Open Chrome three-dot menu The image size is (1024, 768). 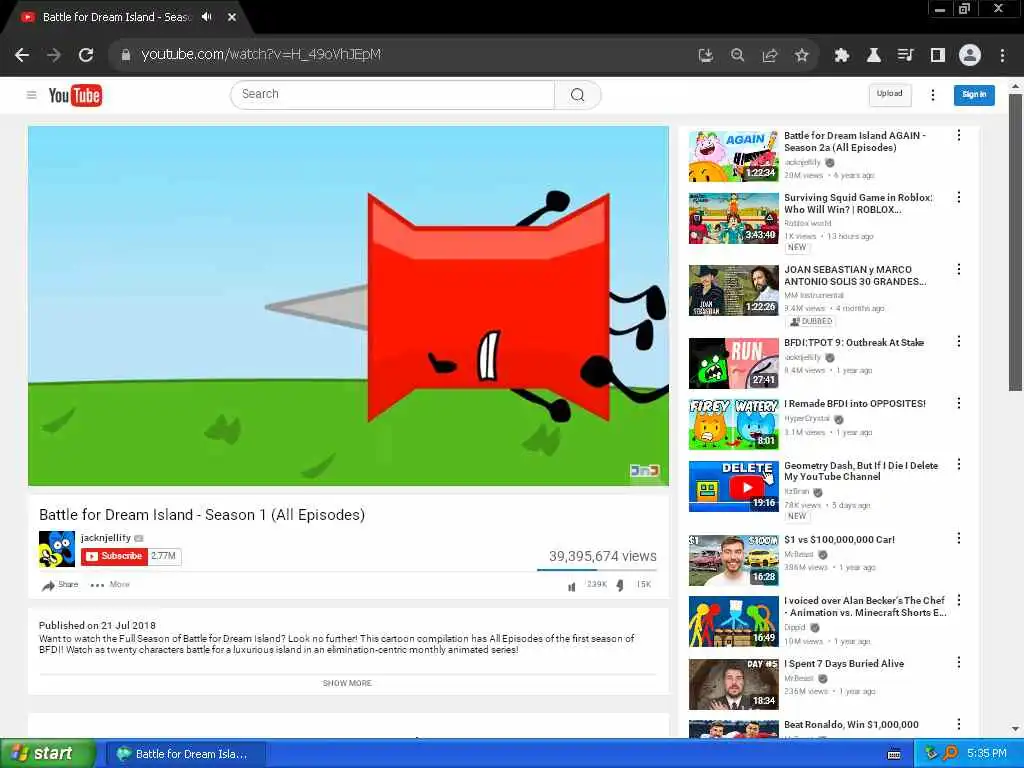point(1002,56)
